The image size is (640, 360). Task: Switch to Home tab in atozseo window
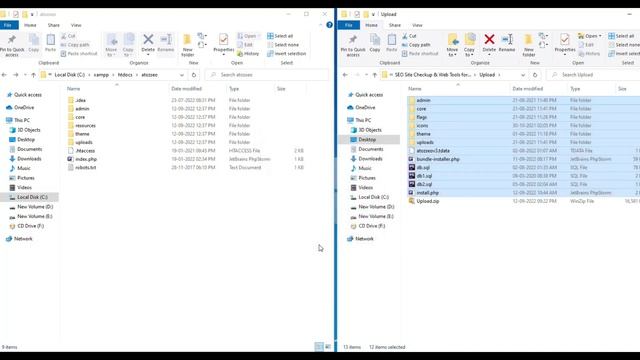(30, 25)
